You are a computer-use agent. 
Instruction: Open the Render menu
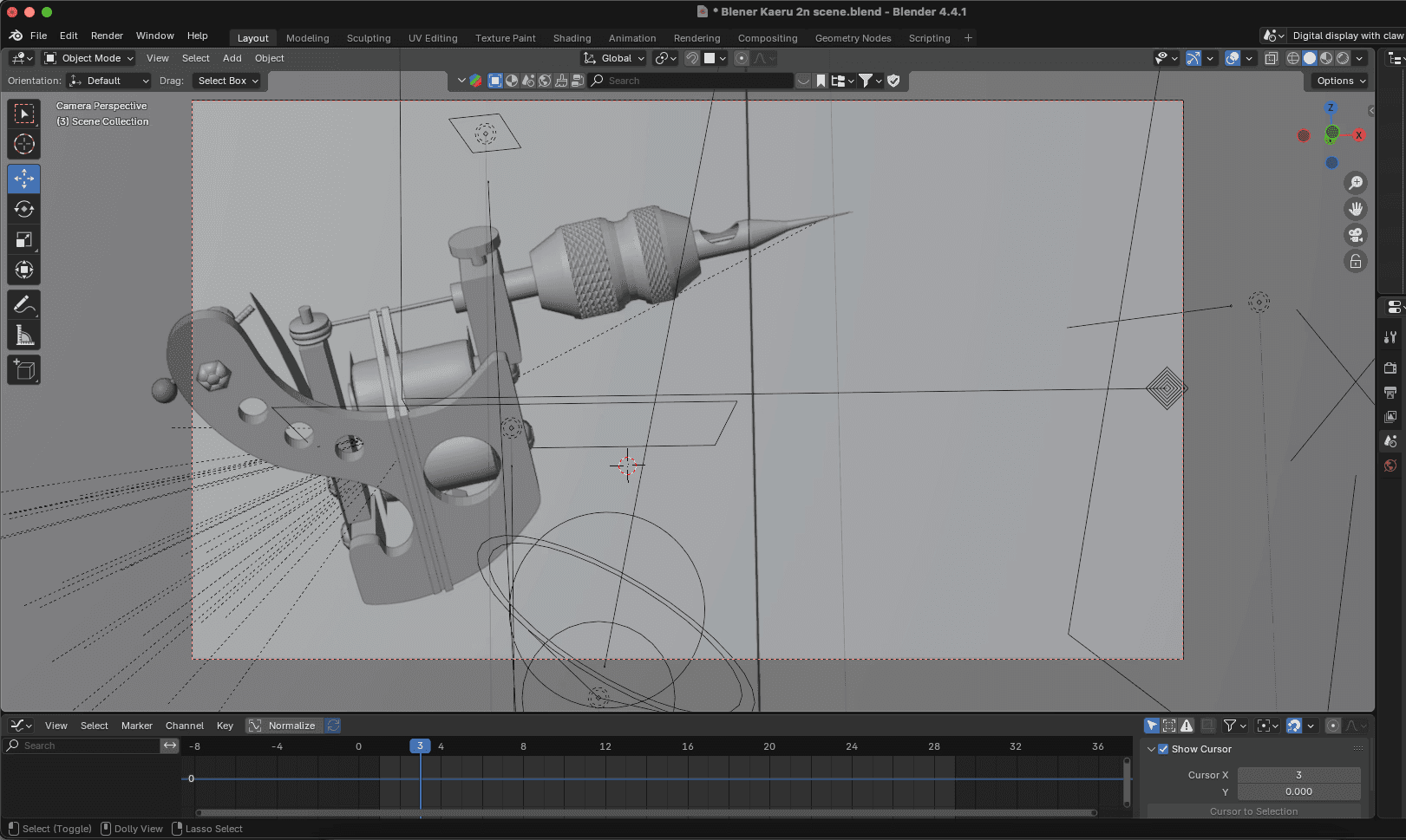pos(107,36)
